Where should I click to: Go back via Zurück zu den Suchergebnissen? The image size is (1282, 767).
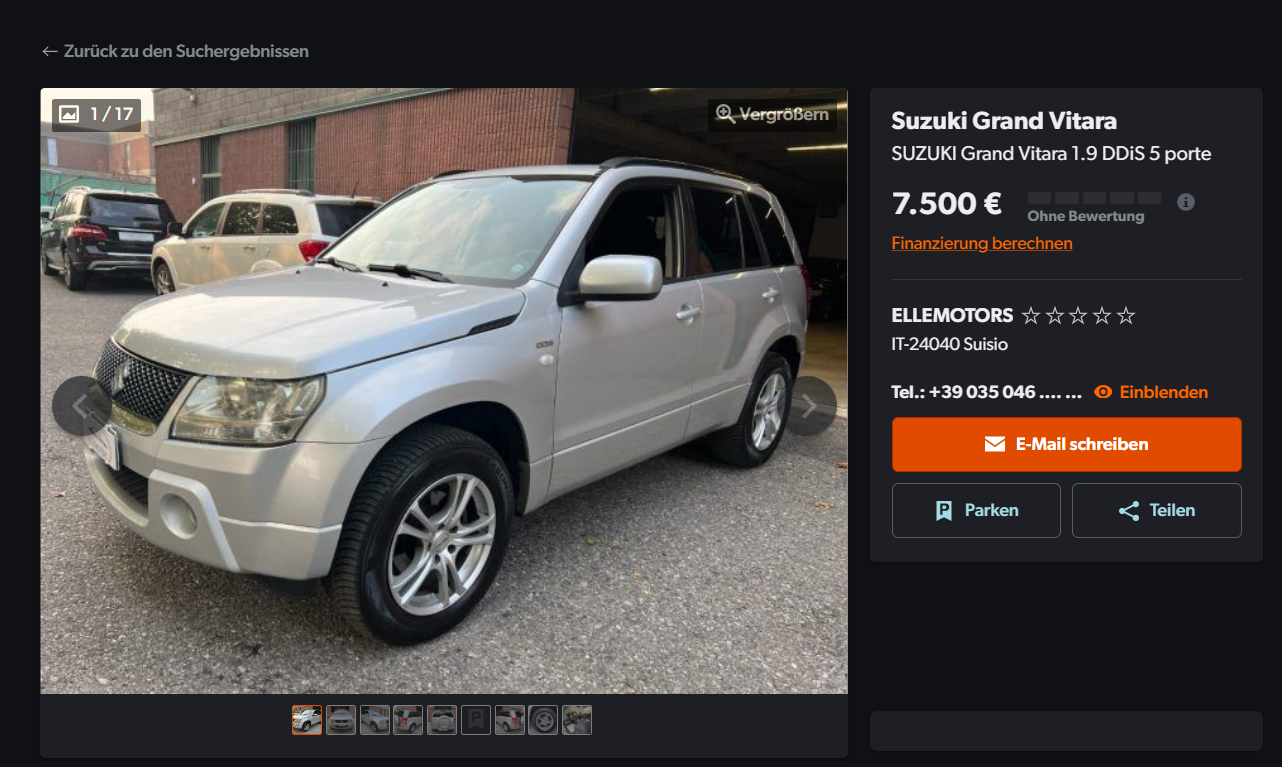(175, 51)
